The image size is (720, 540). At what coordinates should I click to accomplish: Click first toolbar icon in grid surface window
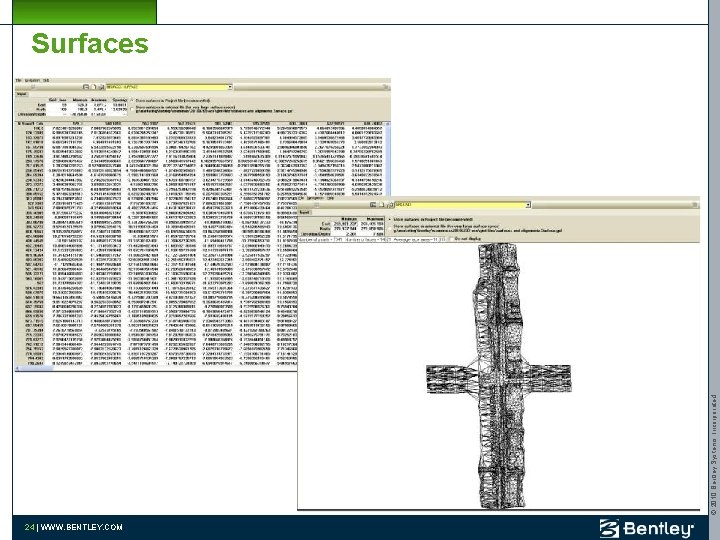(86, 87)
